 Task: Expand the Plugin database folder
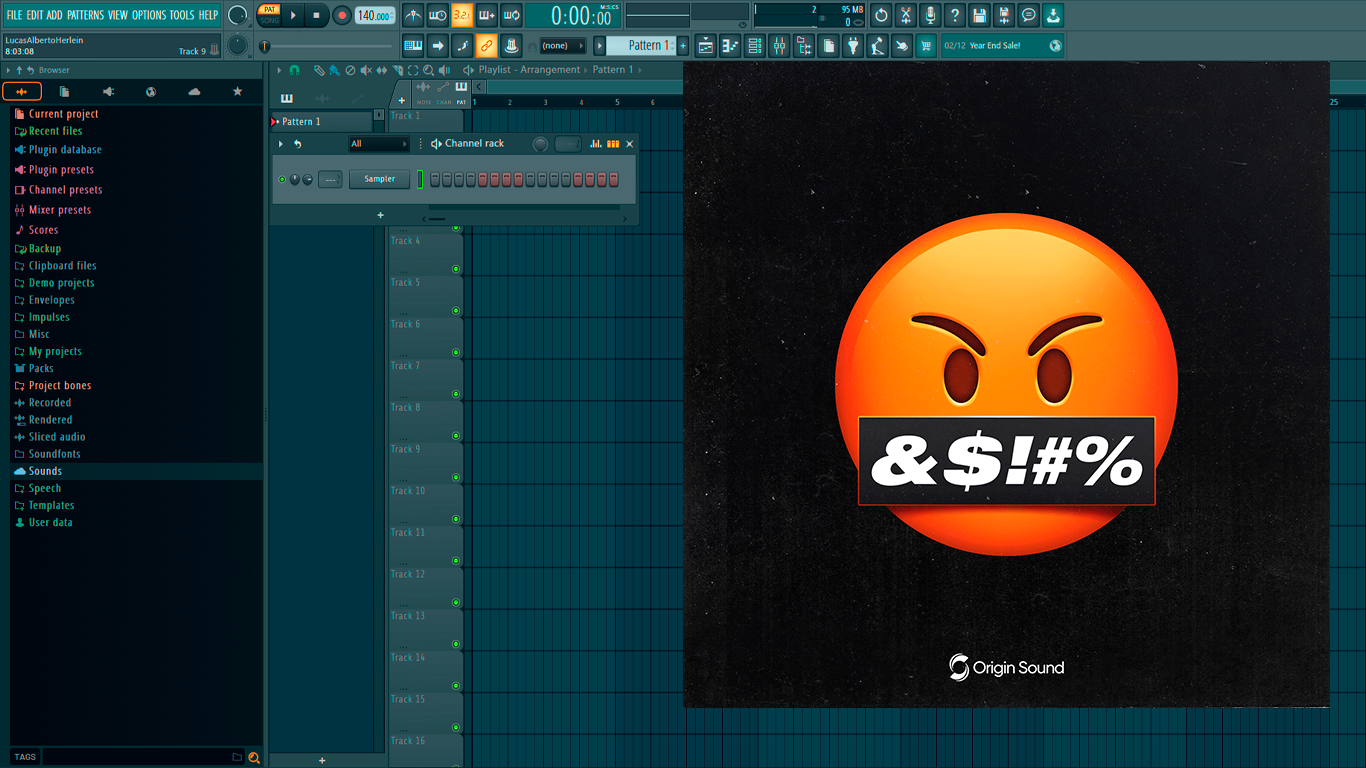65,150
